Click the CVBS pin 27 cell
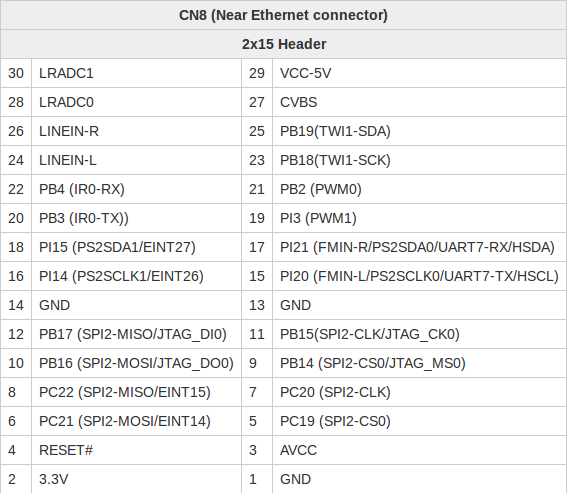 (x=419, y=102)
